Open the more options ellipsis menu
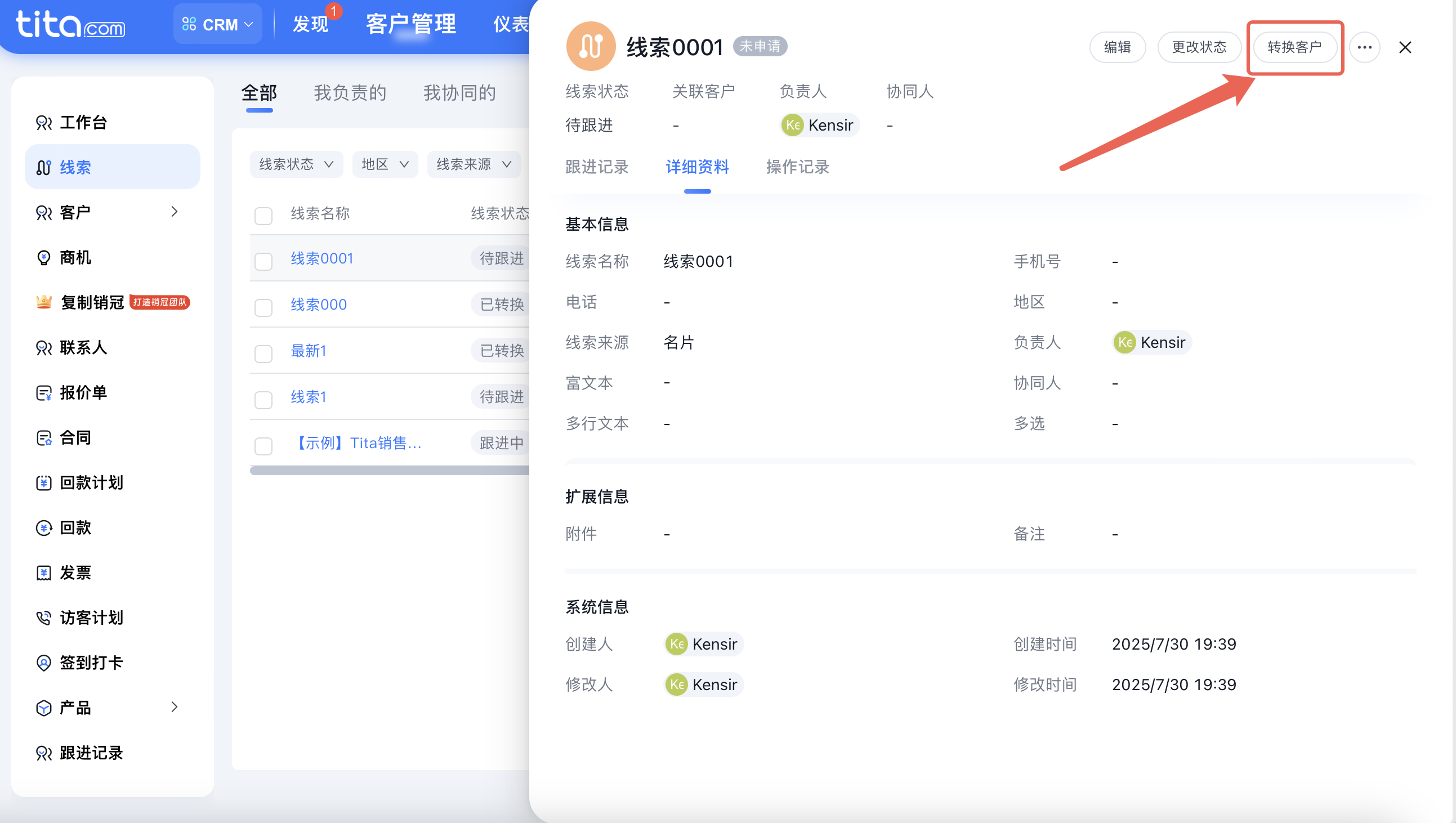 [x=1365, y=47]
